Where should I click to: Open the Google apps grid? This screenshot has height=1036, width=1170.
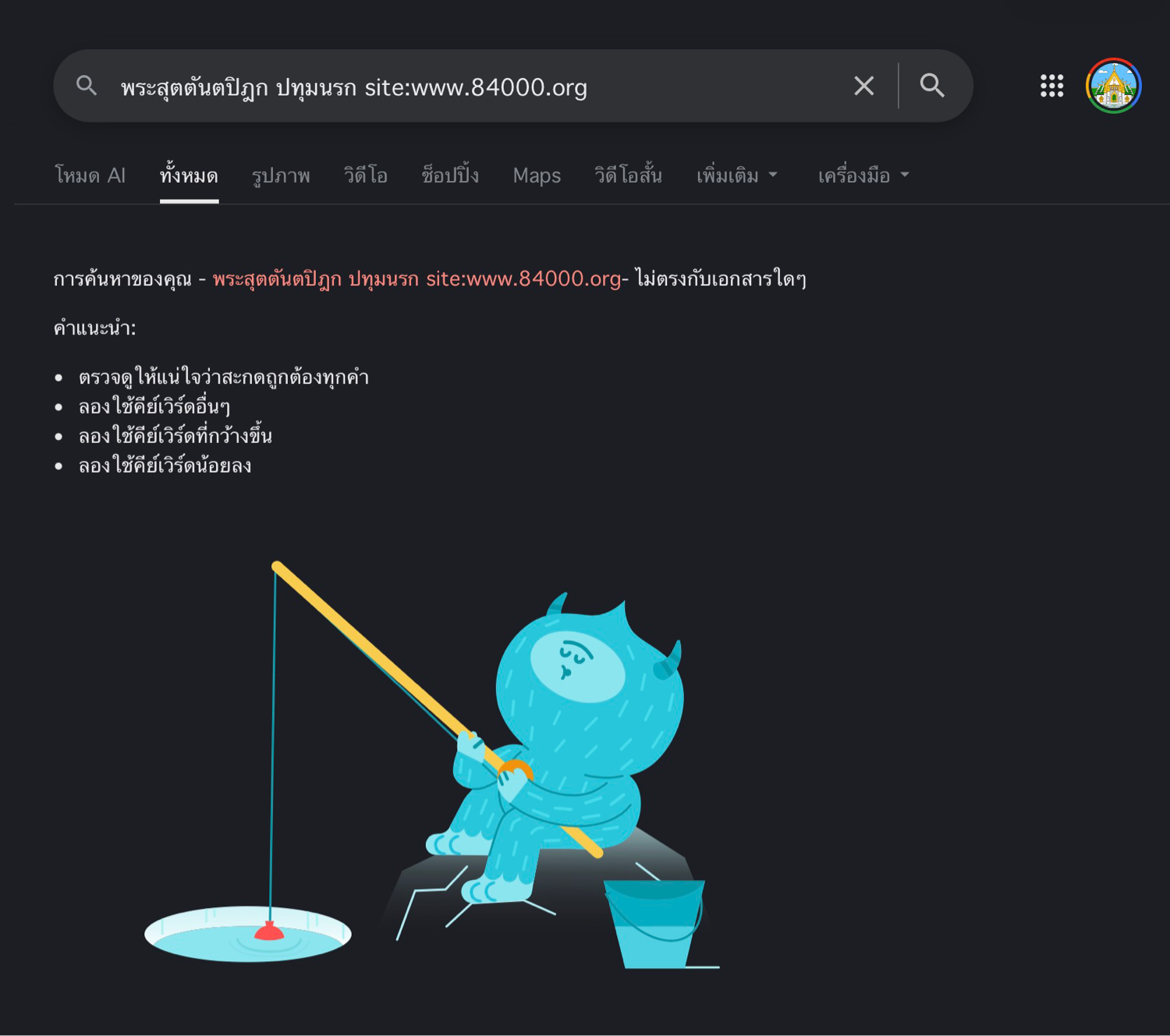point(1051,86)
